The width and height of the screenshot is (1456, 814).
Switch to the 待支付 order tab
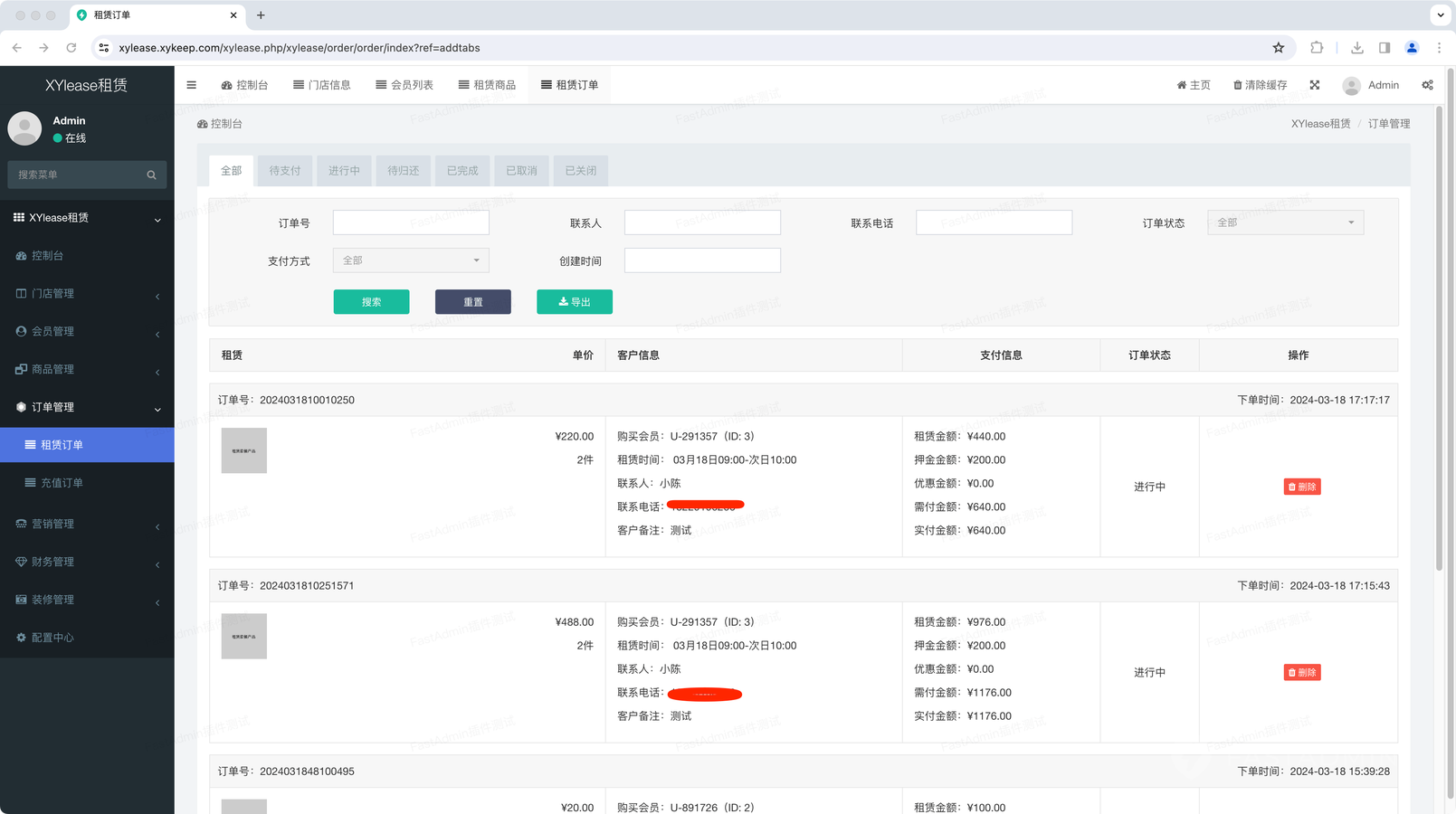click(x=284, y=171)
